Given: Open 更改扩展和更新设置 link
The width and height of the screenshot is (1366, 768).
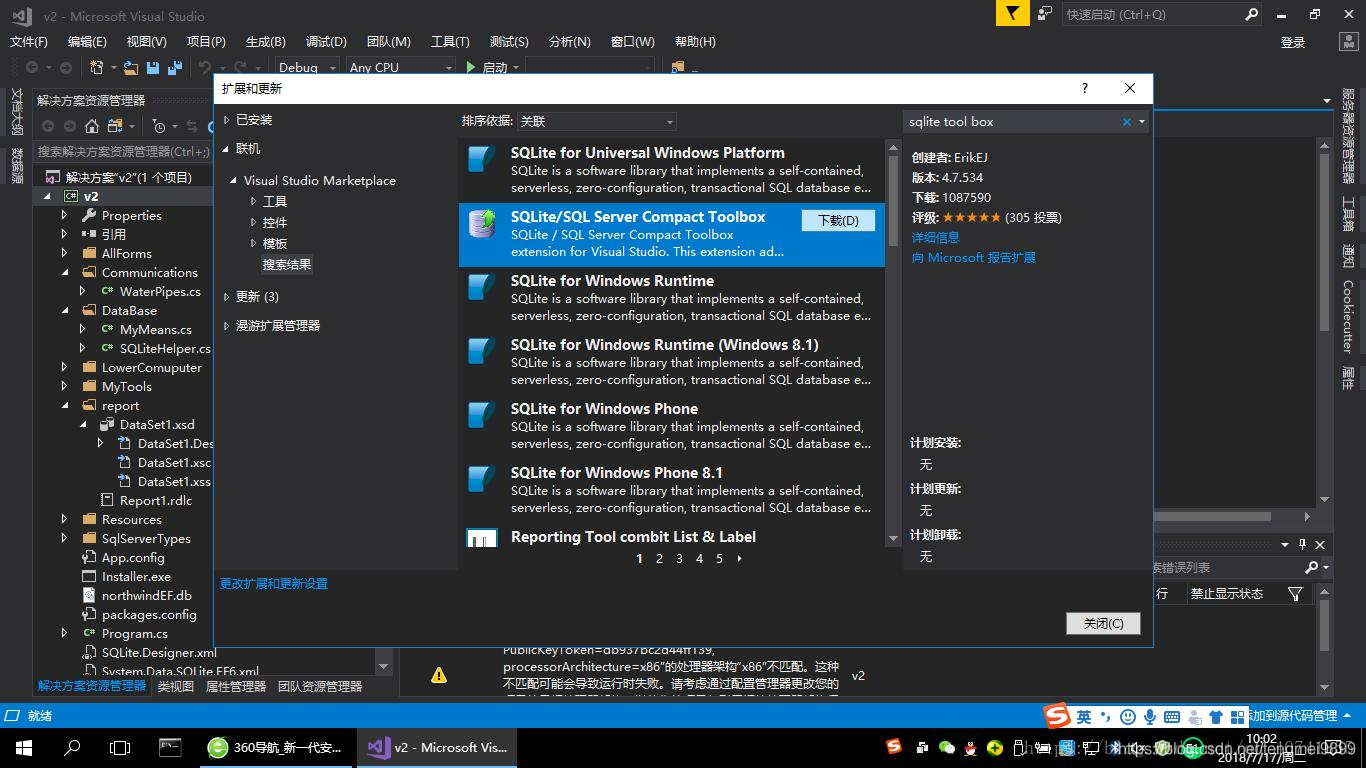Looking at the screenshot, I should 274,584.
